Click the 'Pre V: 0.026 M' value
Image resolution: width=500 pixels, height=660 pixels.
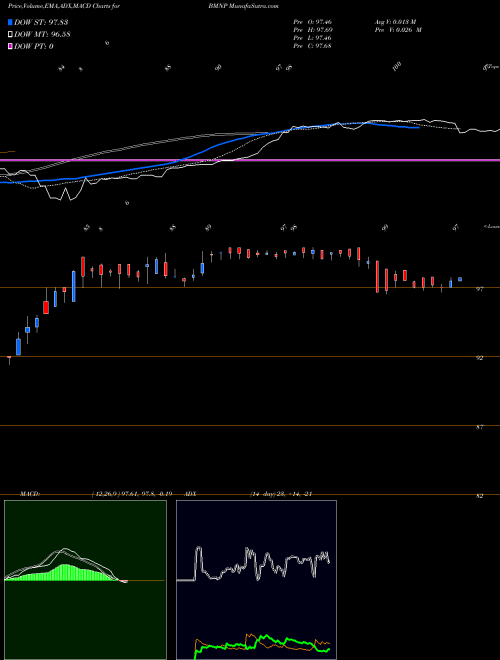[400, 30]
